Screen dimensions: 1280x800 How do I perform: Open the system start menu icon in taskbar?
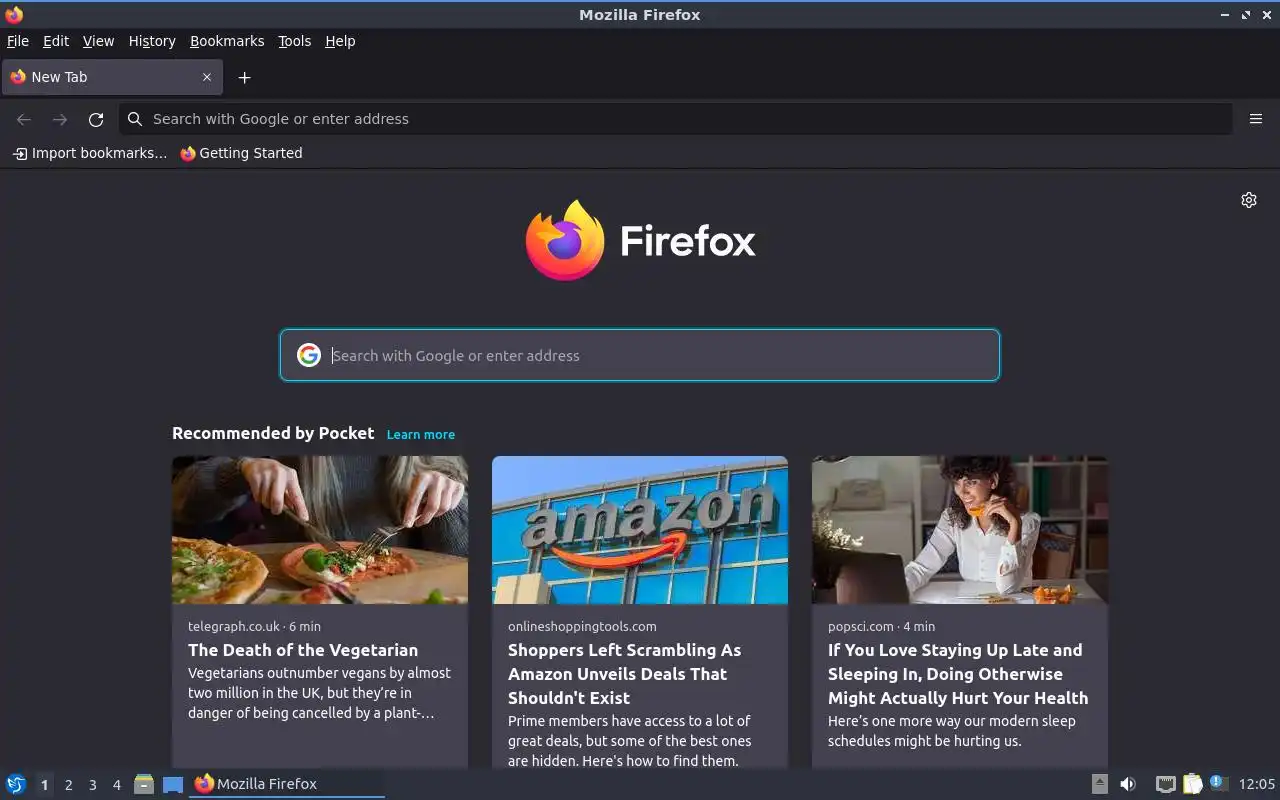click(x=16, y=784)
